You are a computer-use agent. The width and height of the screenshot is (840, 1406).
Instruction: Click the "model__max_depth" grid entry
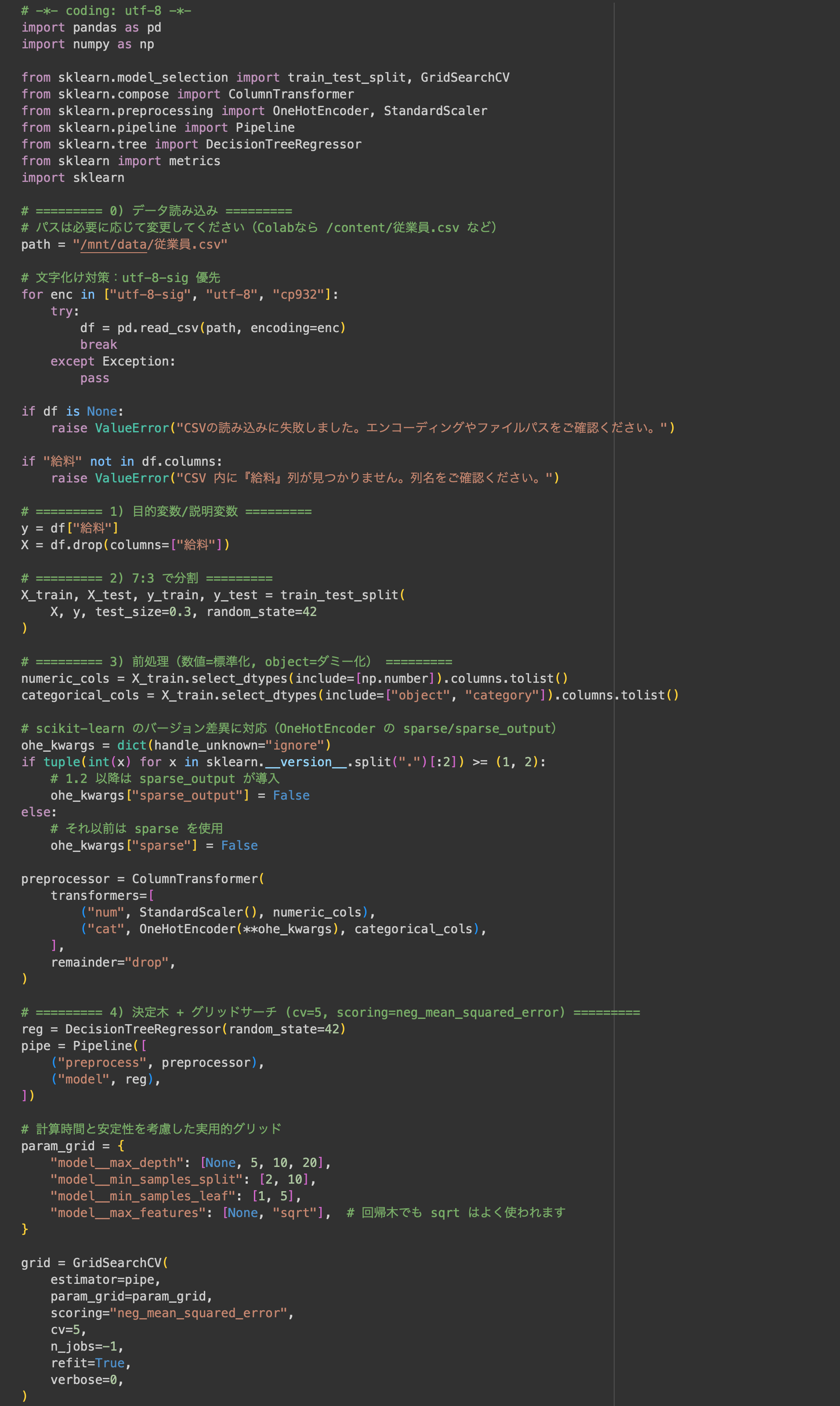[191, 1163]
